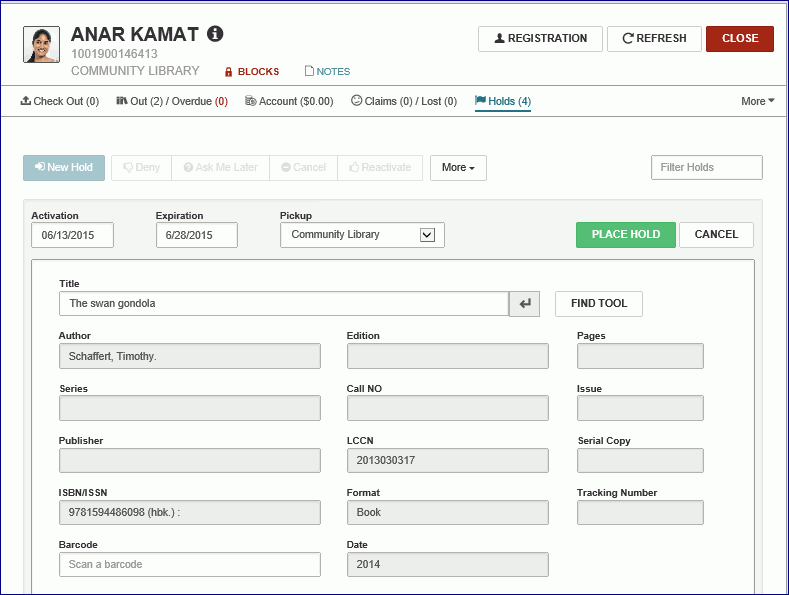Open the Find Tool
Viewport: 789px width, 595px height.
598,304
